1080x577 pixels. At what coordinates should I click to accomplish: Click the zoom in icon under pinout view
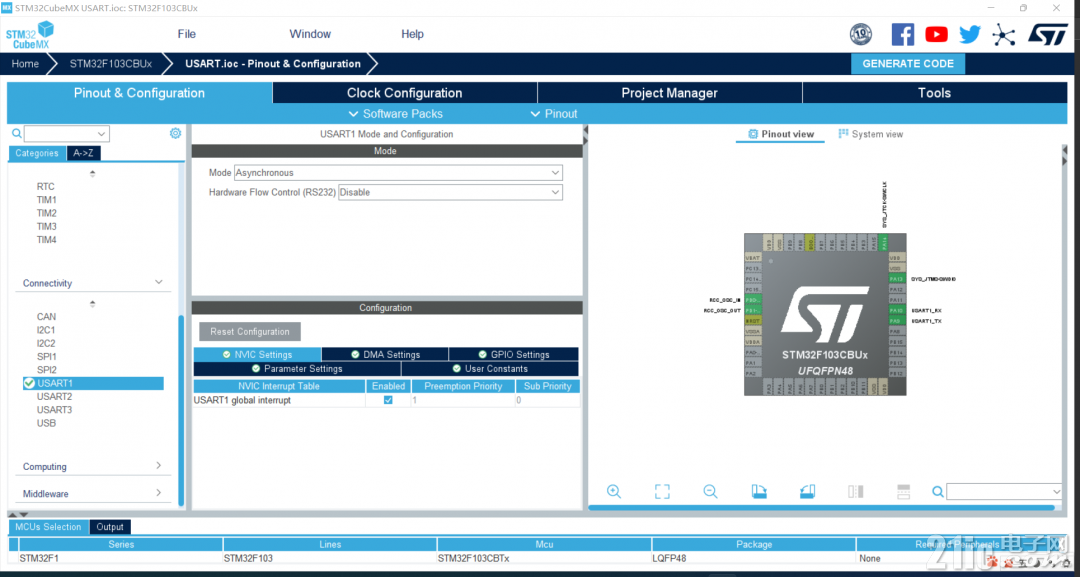[x=614, y=491]
